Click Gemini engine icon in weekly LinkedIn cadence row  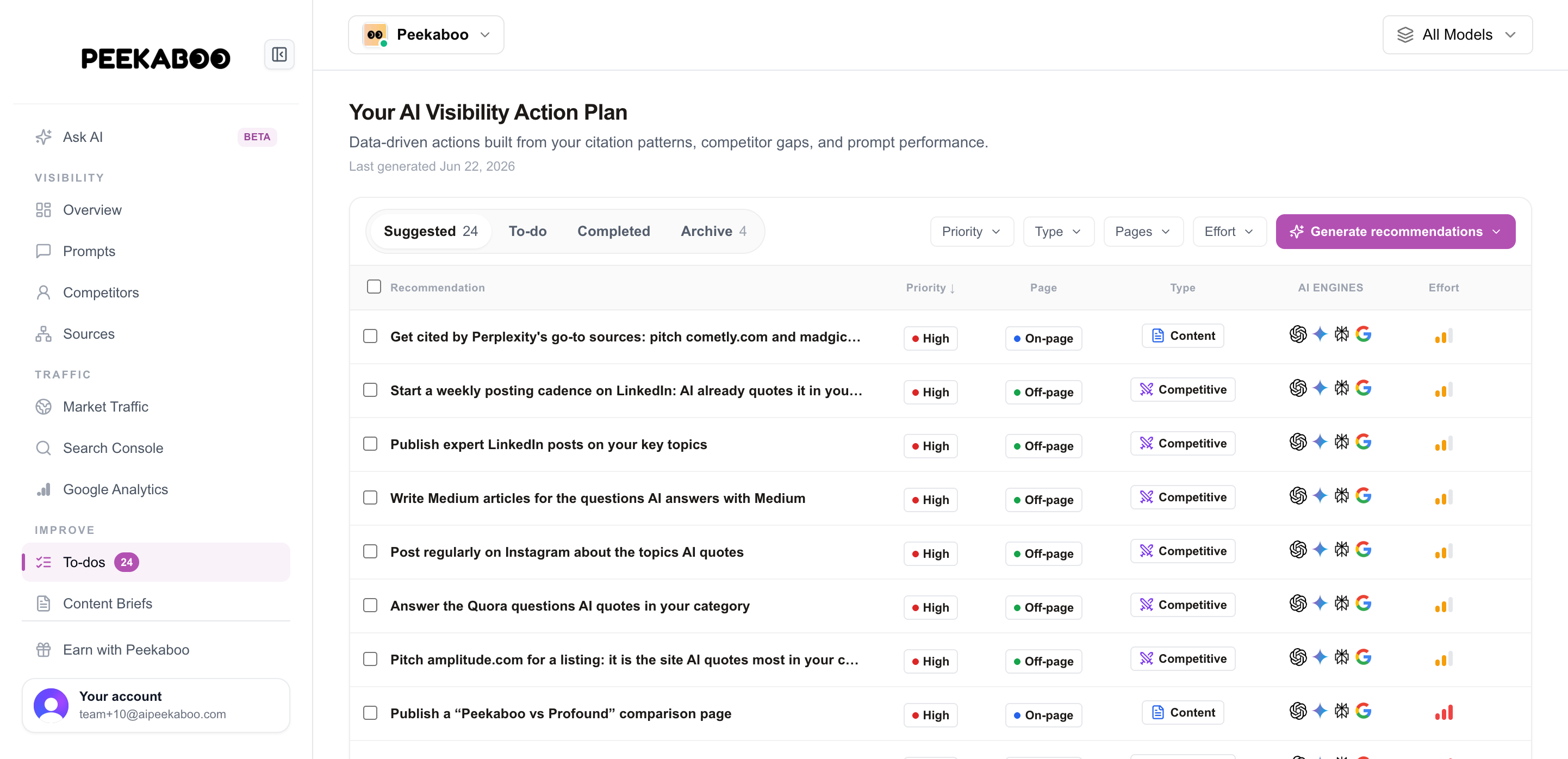(1320, 388)
